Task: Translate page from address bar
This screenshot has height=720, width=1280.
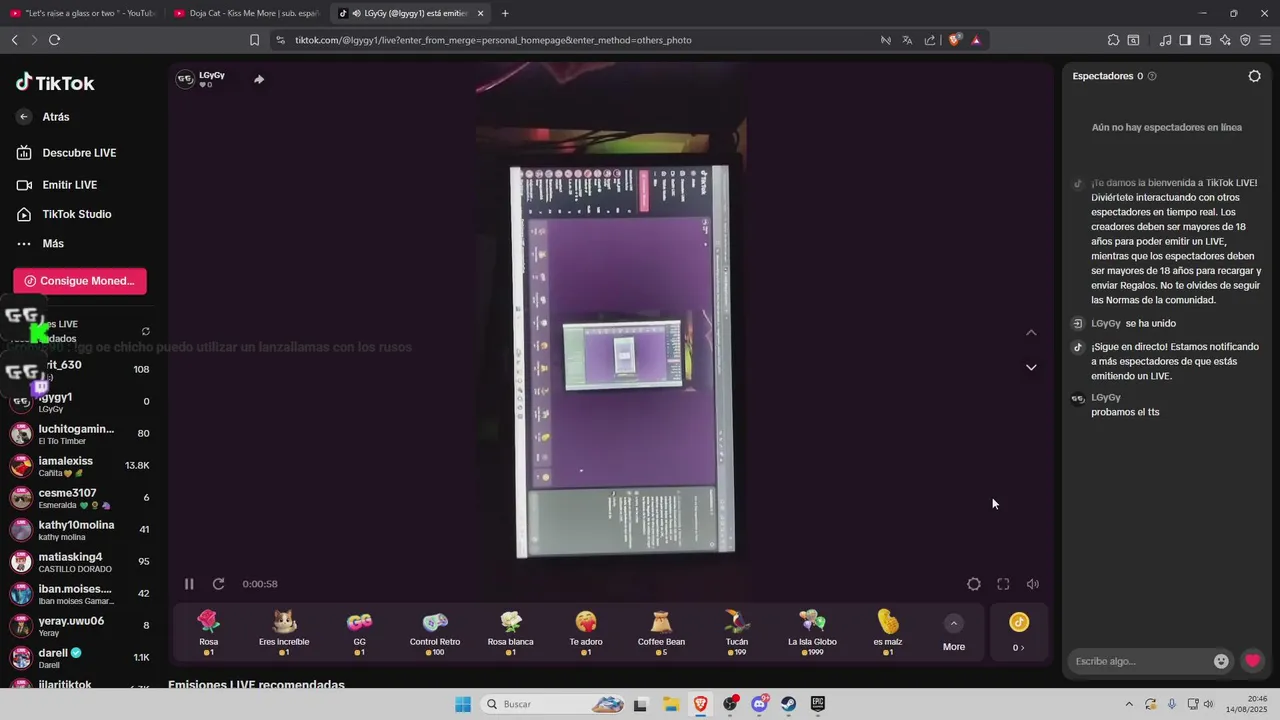Action: [907, 40]
